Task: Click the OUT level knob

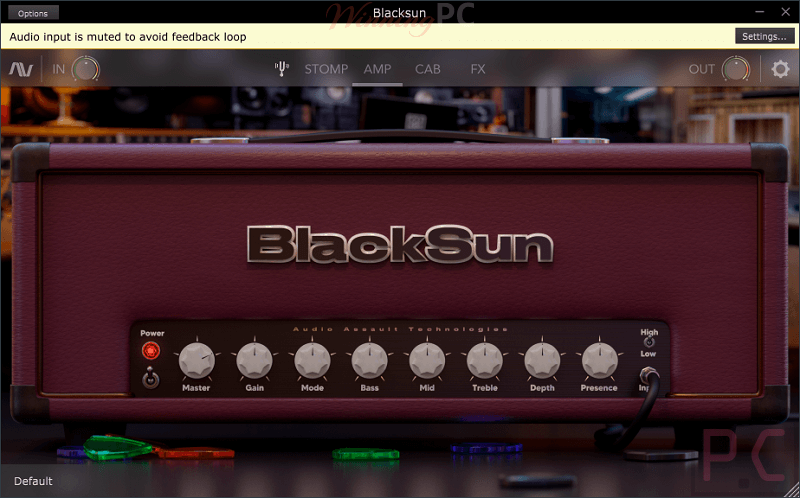Action: tap(736, 69)
